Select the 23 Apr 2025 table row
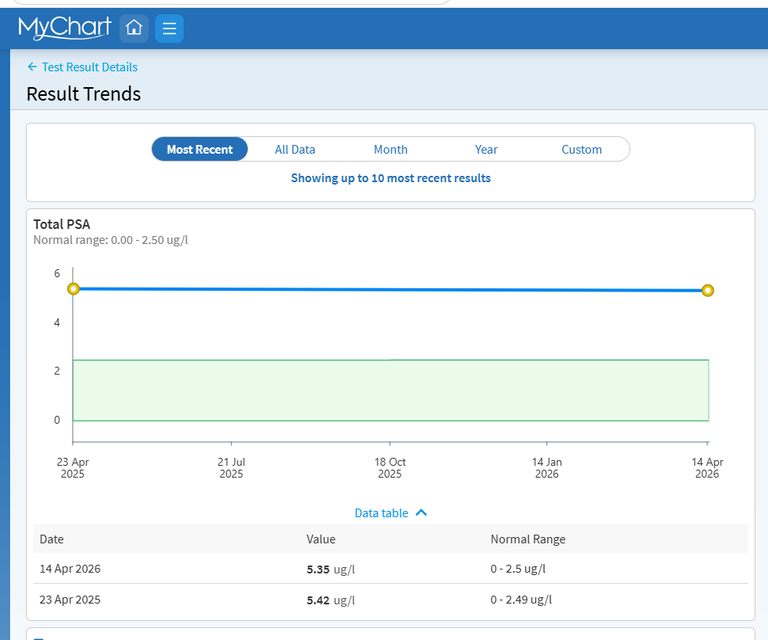768x640 pixels. click(390, 600)
